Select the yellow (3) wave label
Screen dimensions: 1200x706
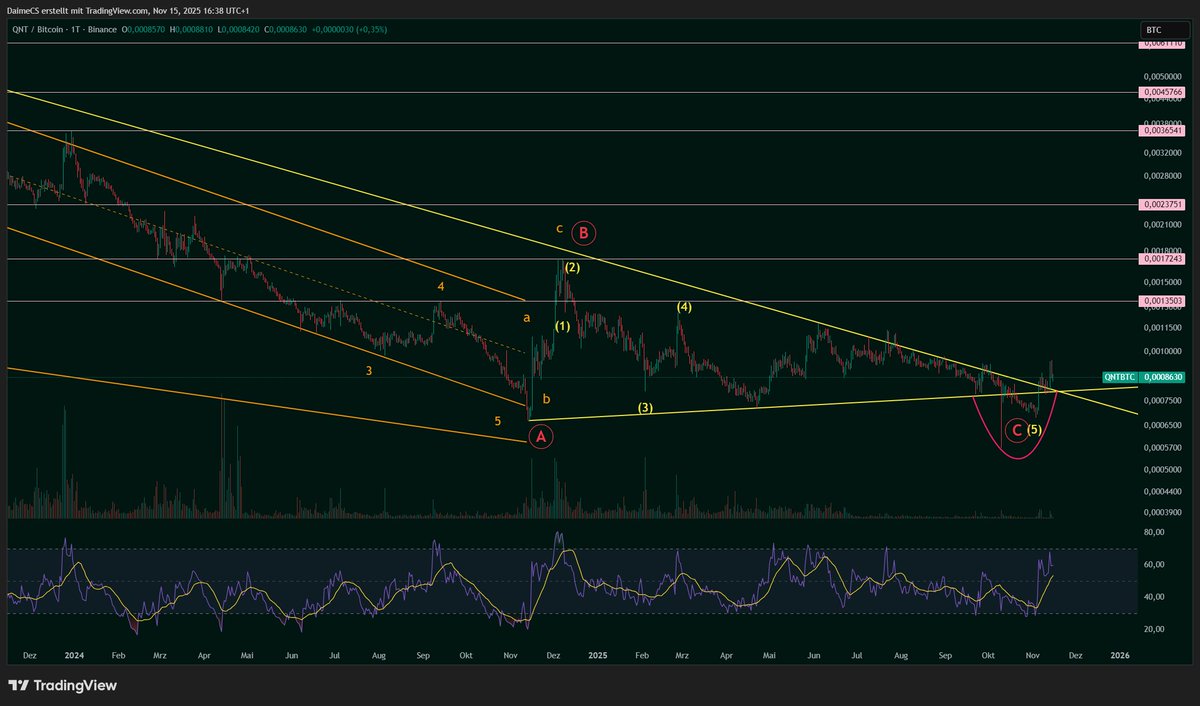646,408
